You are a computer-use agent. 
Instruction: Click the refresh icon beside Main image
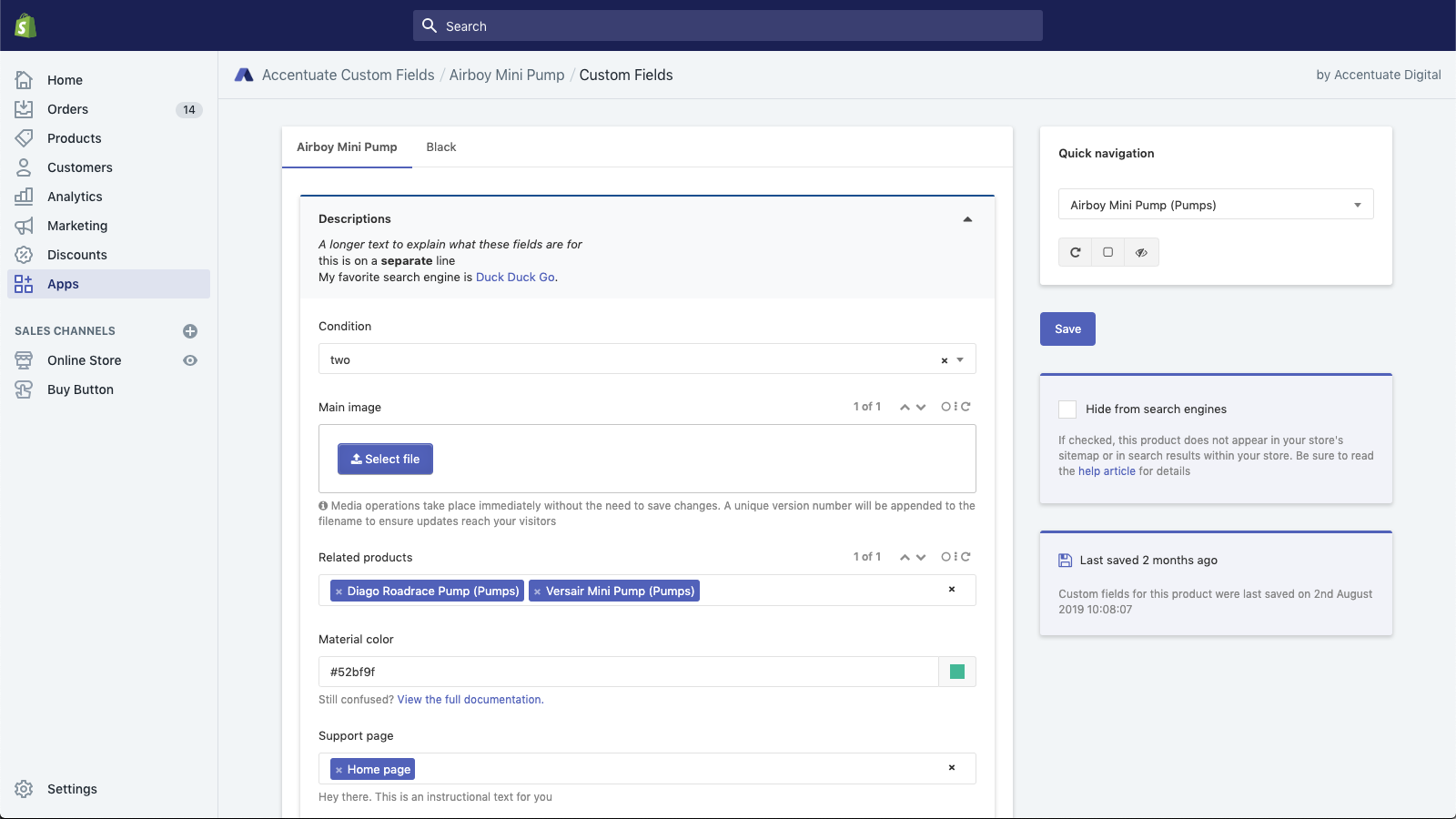(x=966, y=407)
